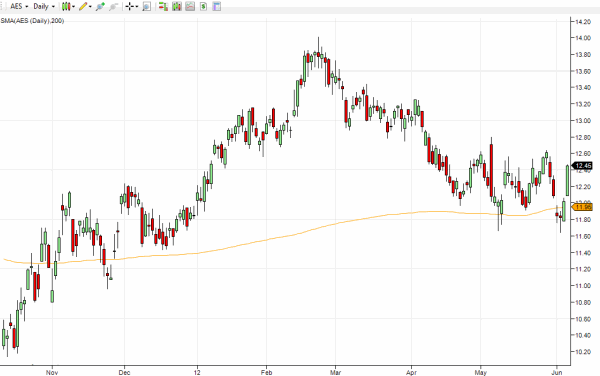Click the black 12.45 last price tag

[x=582, y=166]
